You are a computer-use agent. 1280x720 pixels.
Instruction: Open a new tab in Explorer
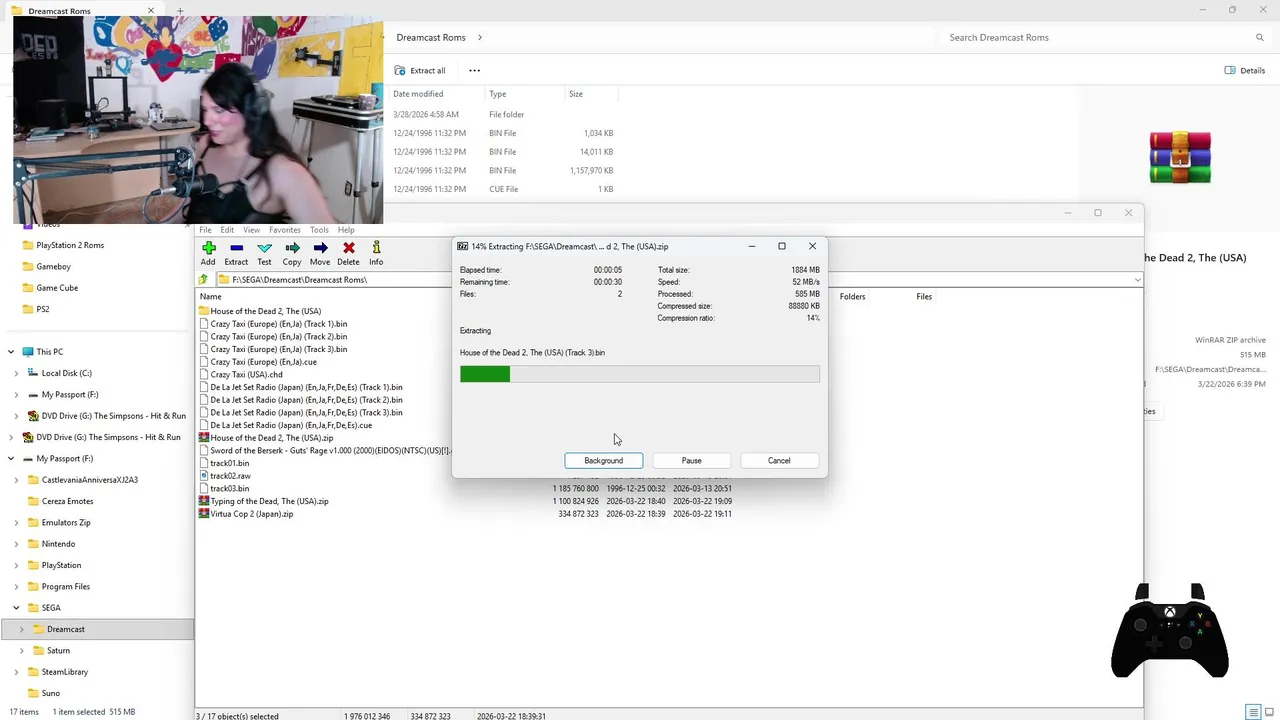point(180,11)
